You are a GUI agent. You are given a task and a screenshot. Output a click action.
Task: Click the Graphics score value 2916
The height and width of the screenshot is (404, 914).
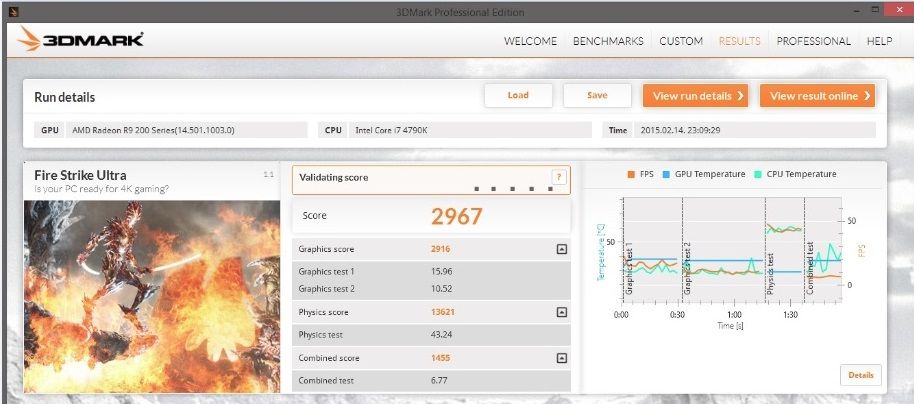[x=440, y=249]
